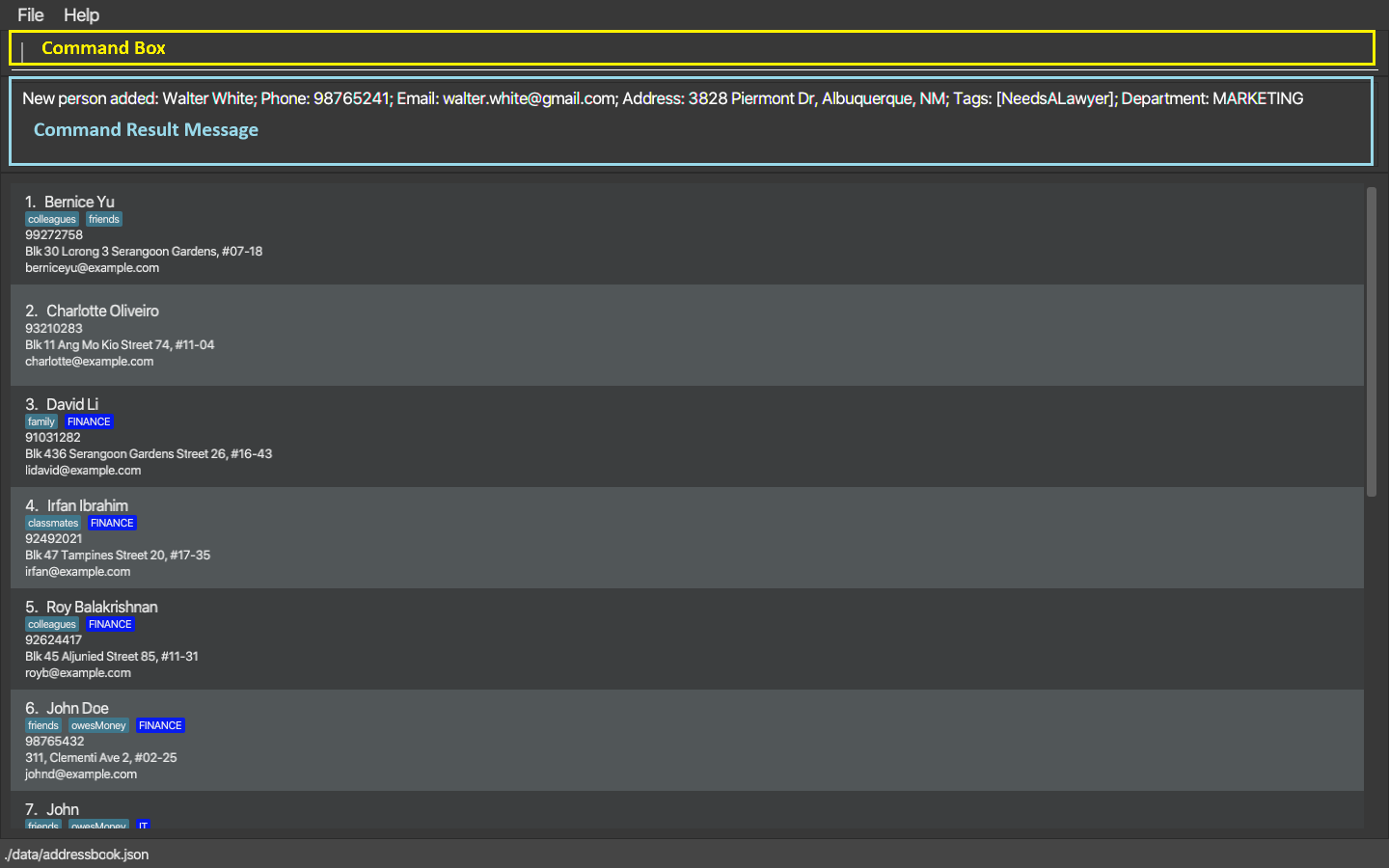Open the File menu
Viewport: 1389px width, 868px height.
[31, 14]
